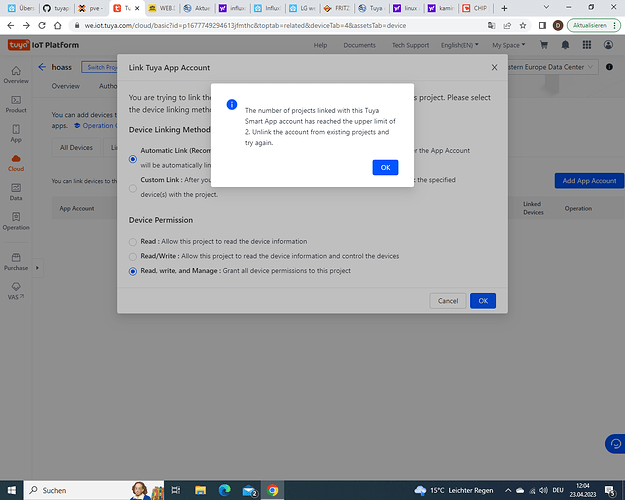Switch to the CHIP browser tab
Screen dimensions: 625x500
tap(476, 8)
